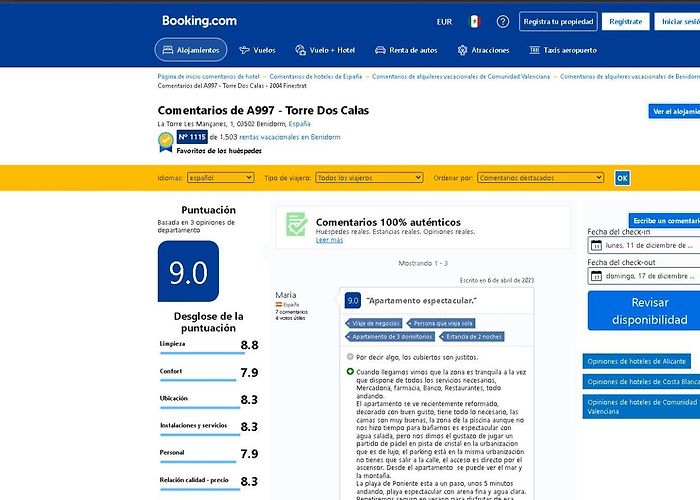Click the check-in date field
The height and width of the screenshot is (500, 700).
[644, 245]
